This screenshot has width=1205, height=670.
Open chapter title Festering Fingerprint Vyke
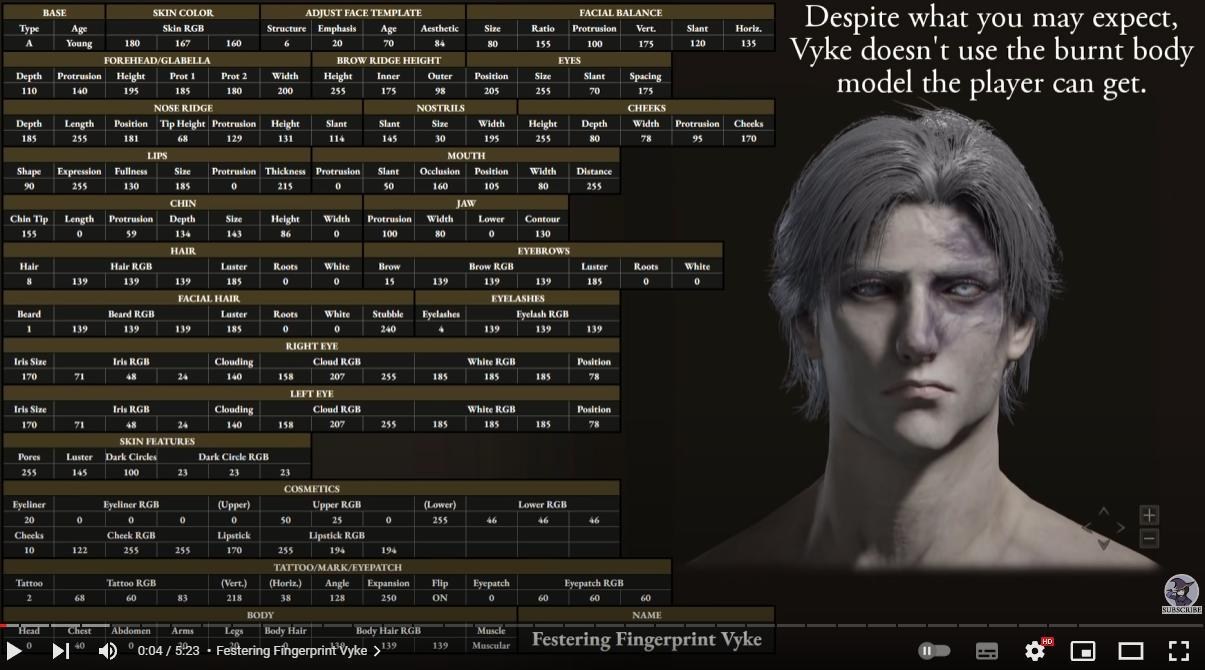tap(299, 651)
